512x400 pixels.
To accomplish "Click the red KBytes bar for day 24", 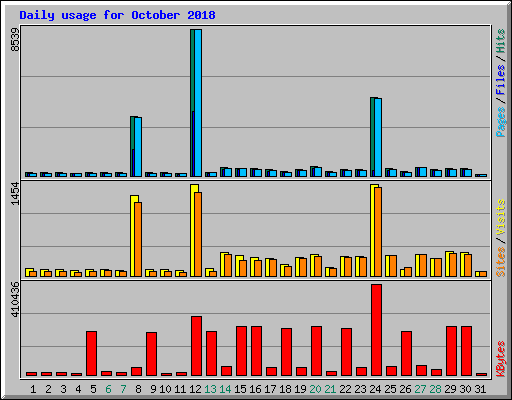I will pos(376,330).
